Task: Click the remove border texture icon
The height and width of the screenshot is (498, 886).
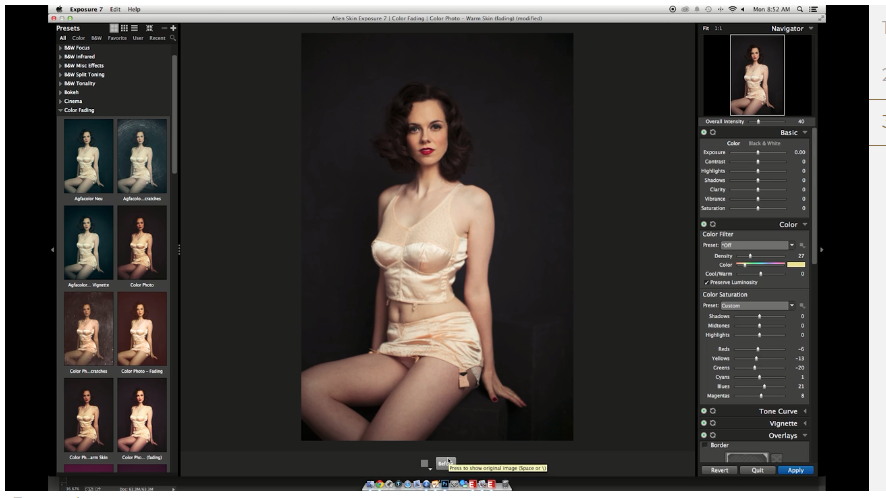Action: pos(777,458)
